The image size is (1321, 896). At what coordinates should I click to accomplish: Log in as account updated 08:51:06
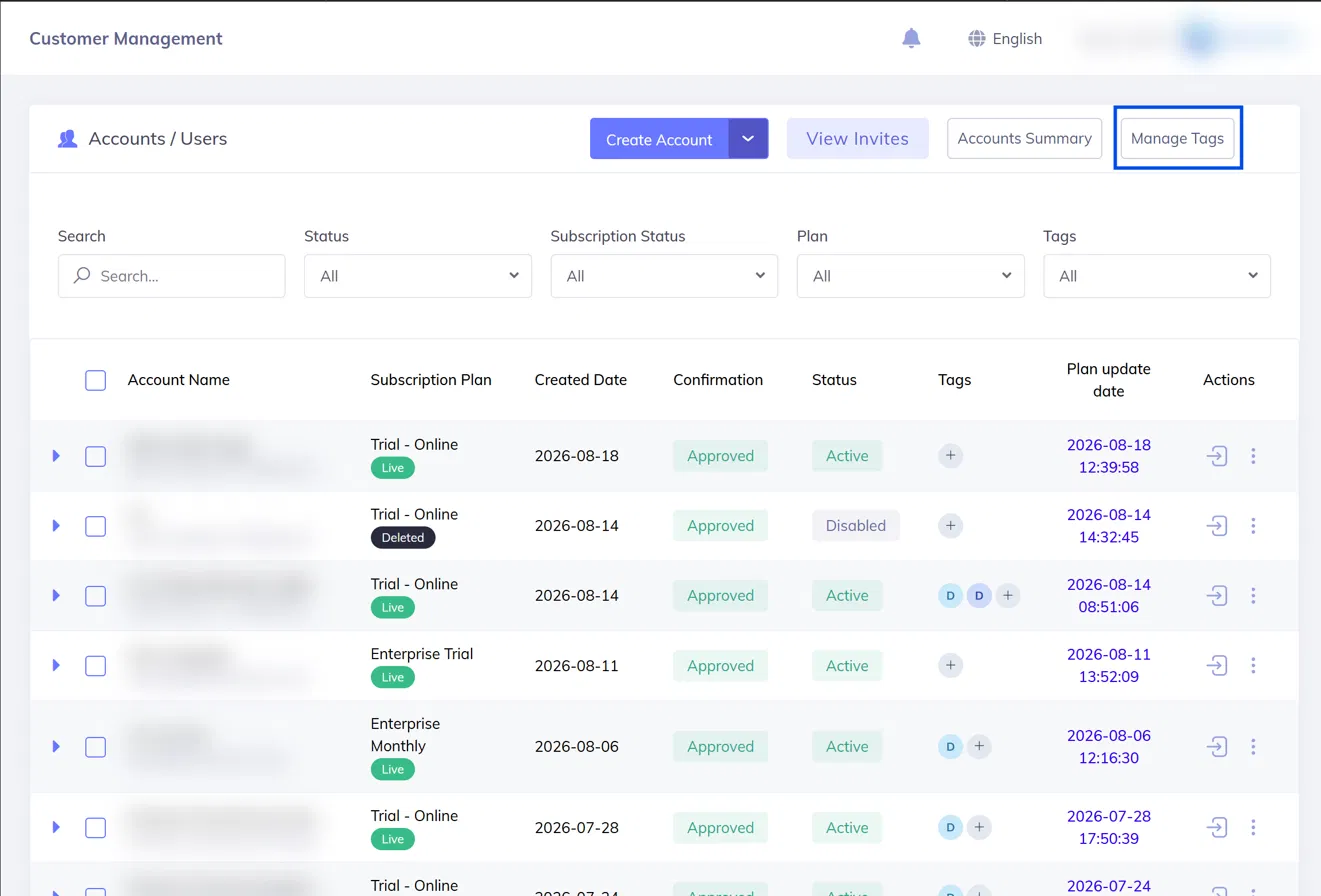point(1217,596)
